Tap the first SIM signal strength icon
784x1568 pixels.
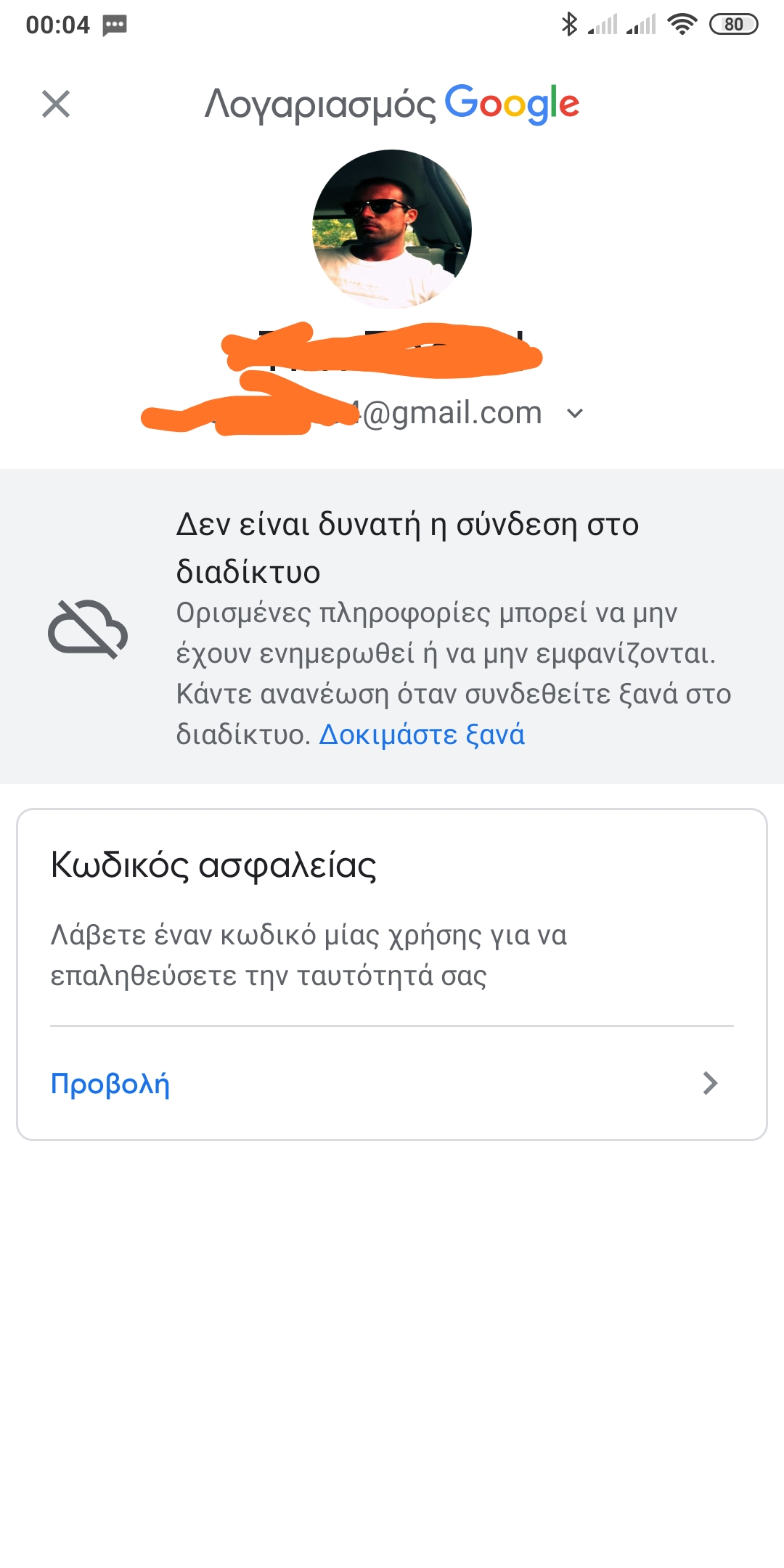[603, 25]
